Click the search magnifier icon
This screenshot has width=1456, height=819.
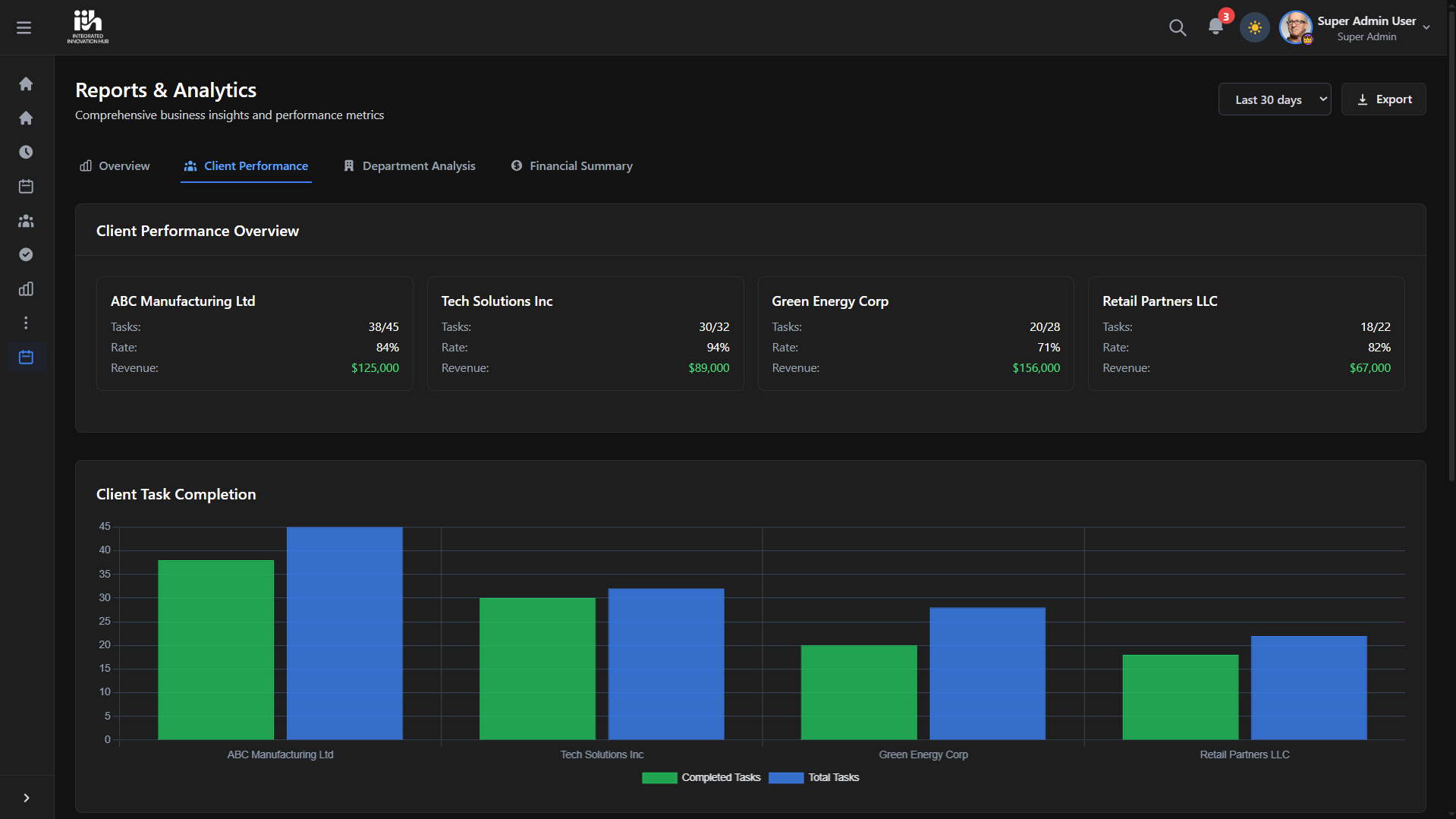(1177, 28)
